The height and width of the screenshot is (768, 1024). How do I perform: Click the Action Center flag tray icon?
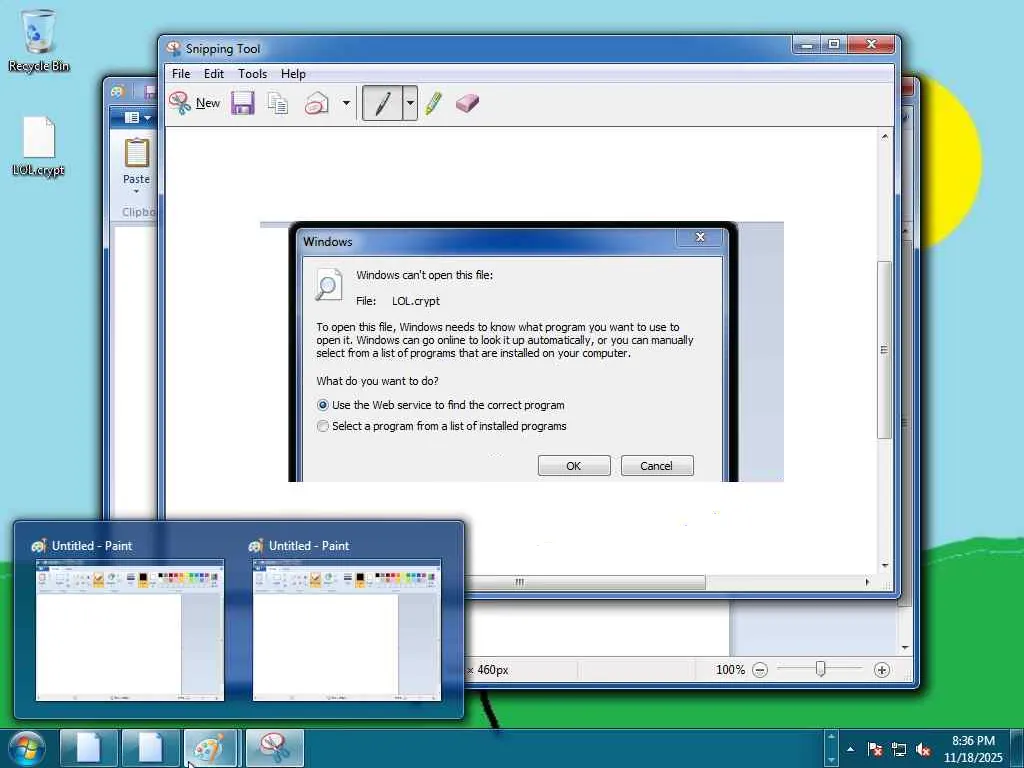(x=874, y=749)
